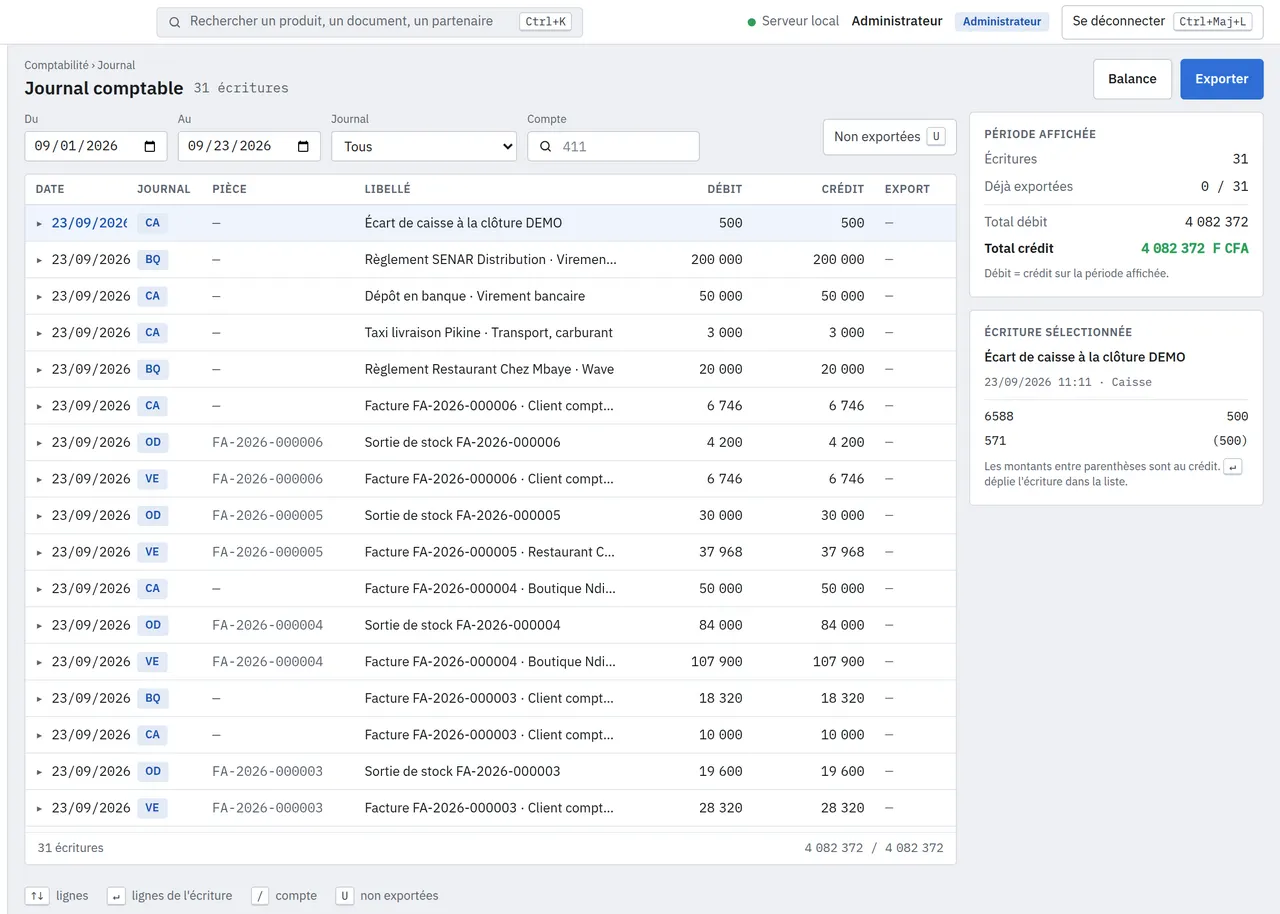
Task: Click the PIÈCE column header
Action: click(229, 189)
